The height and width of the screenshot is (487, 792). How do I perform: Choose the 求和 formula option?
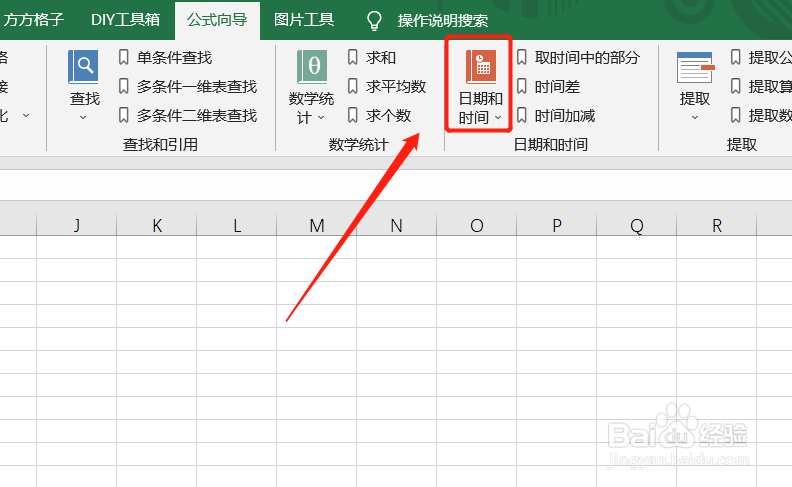tap(381, 58)
